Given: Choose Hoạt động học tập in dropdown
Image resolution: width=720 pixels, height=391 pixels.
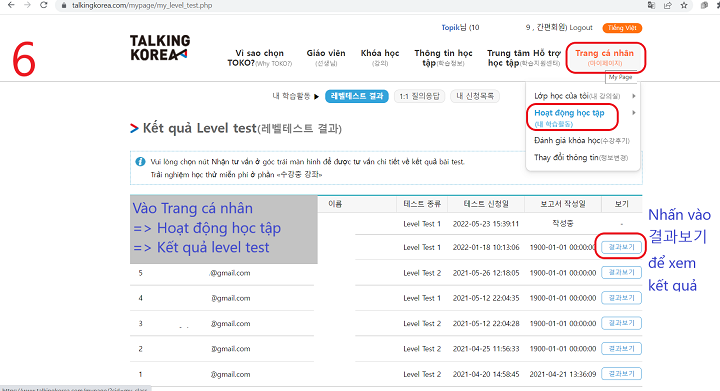Looking at the screenshot, I should click(x=569, y=117).
